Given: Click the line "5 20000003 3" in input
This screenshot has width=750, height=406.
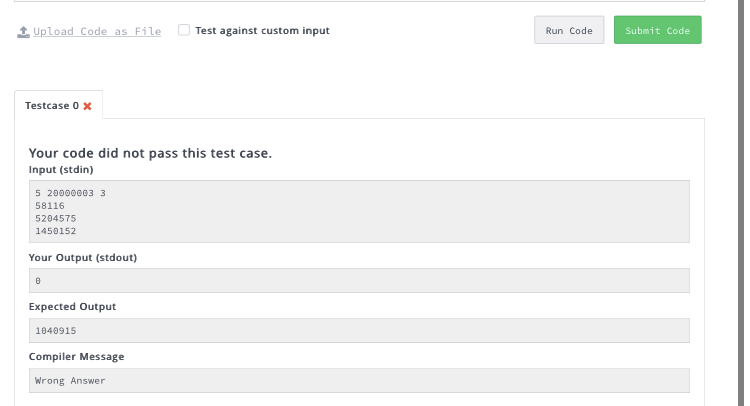Looking at the screenshot, I should (x=70, y=193).
